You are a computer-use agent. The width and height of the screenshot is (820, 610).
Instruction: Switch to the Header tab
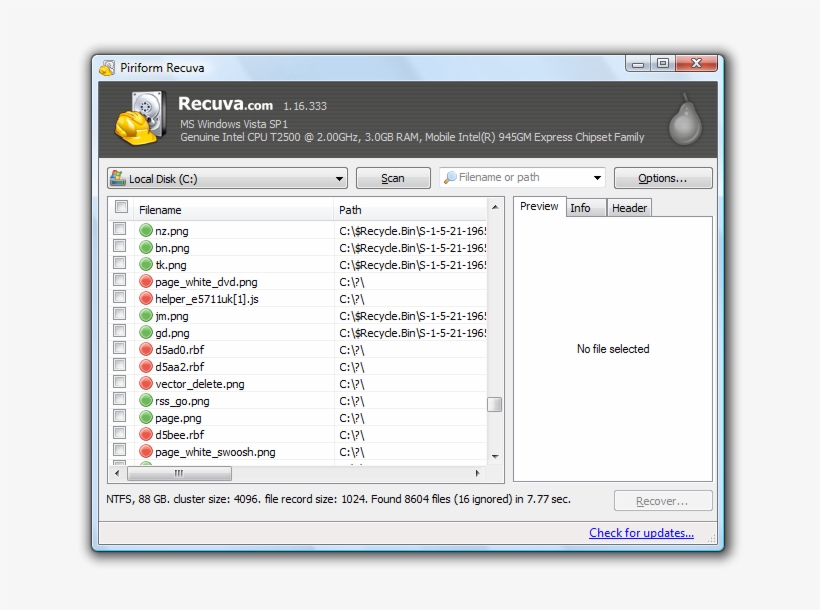[x=629, y=207]
